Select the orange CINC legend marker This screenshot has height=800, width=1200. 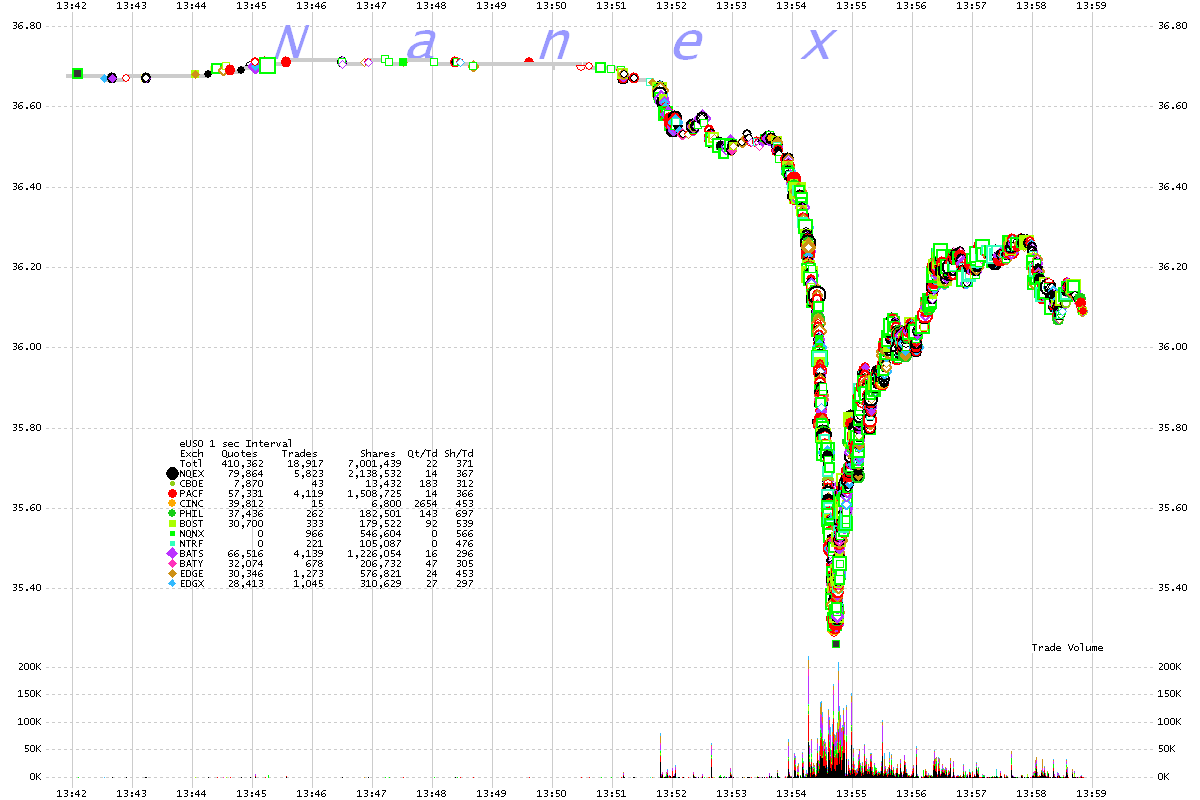(x=172, y=504)
